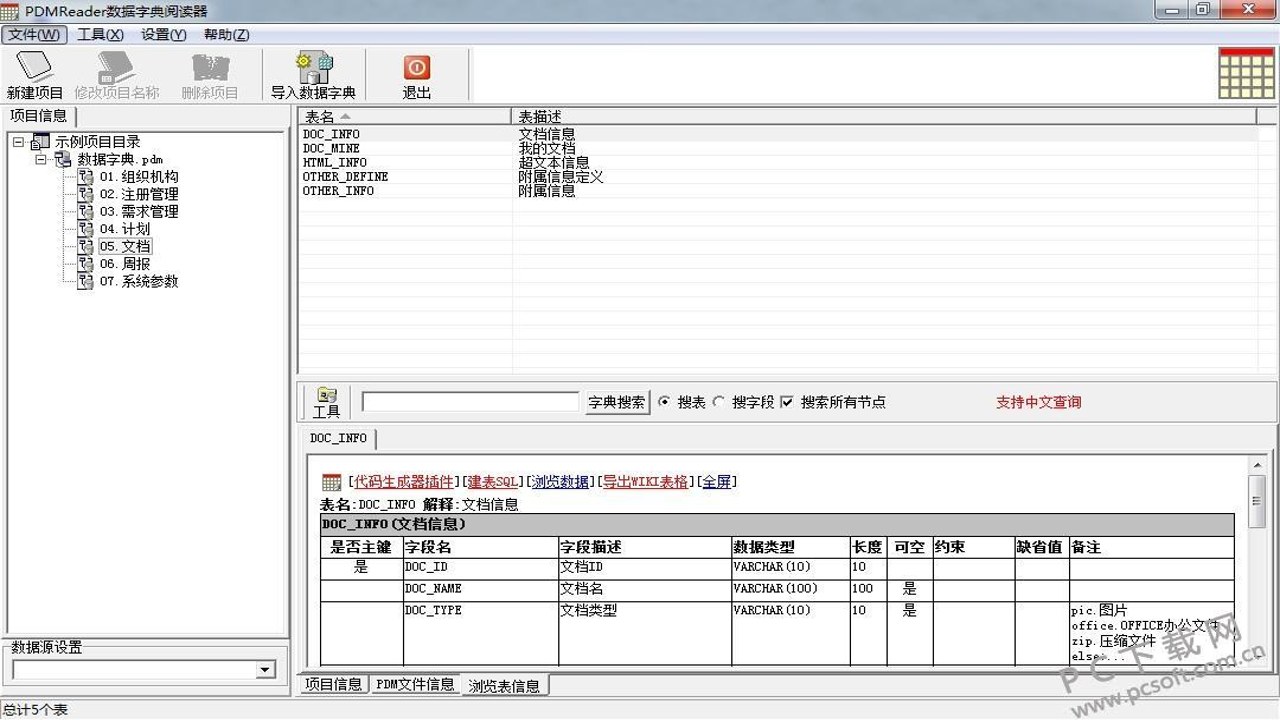The image size is (1280, 720).
Task: Select the OTHER_DEFINE table row
Action: pos(777,177)
